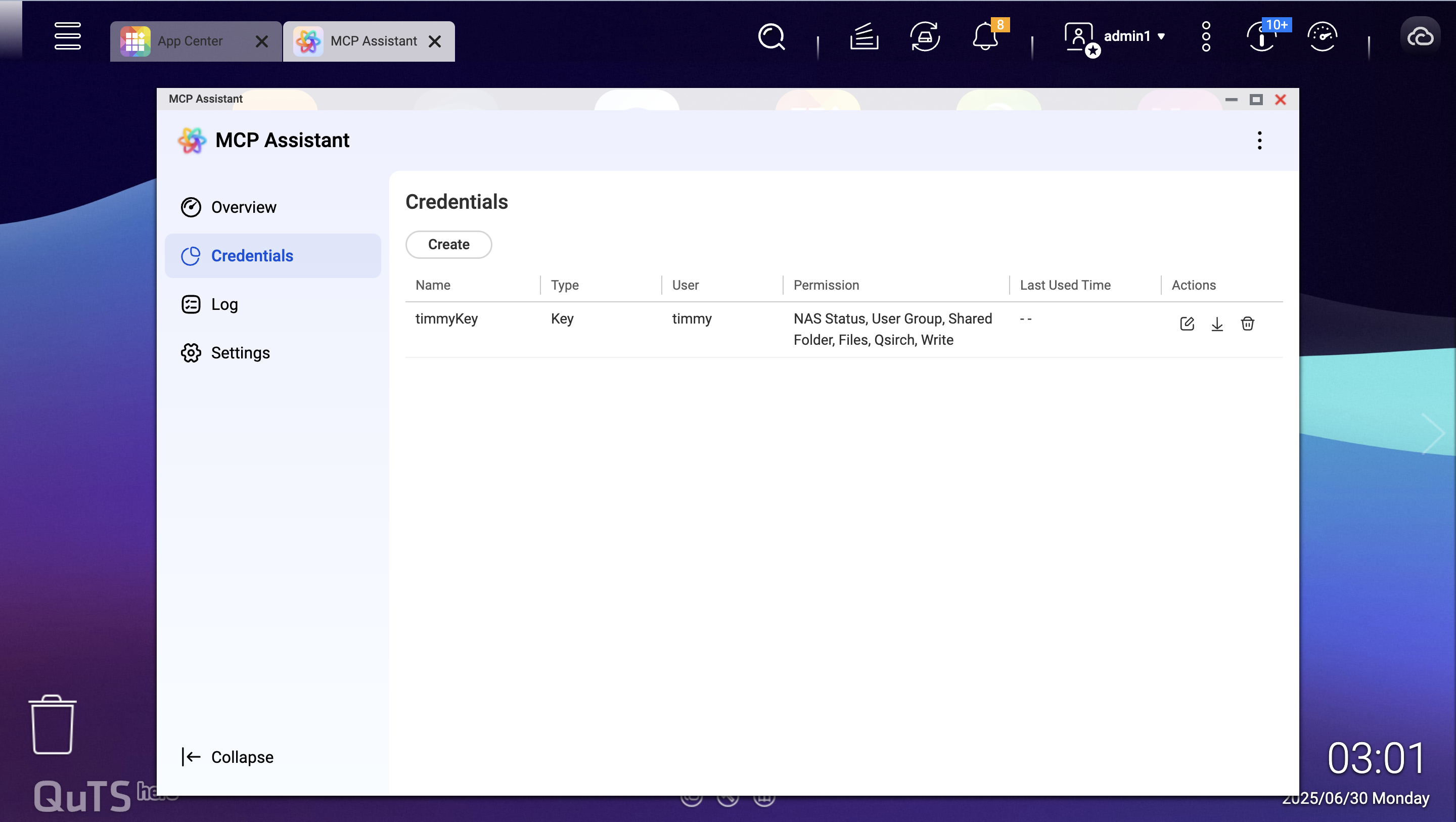The height and width of the screenshot is (822, 1456).
Task: Switch to the App Center tab
Action: pos(190,41)
